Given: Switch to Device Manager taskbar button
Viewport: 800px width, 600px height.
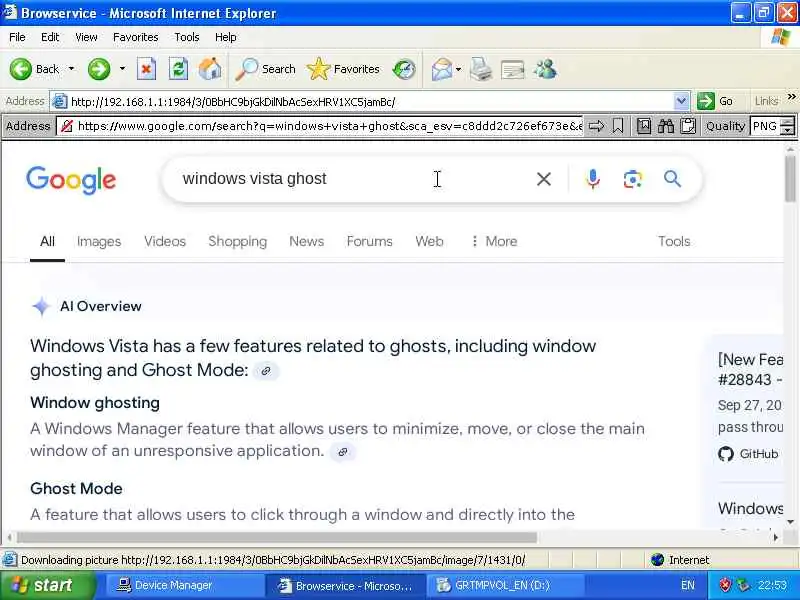Looking at the screenshot, I should click(x=184, y=585).
